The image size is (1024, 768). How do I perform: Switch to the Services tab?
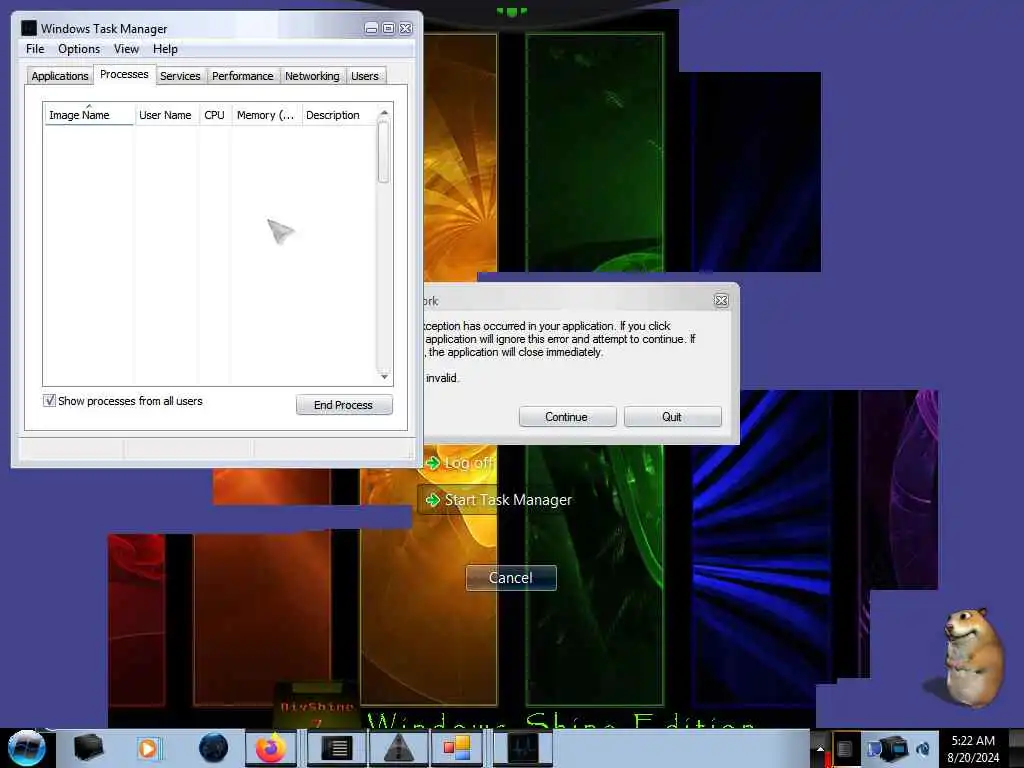[180, 76]
